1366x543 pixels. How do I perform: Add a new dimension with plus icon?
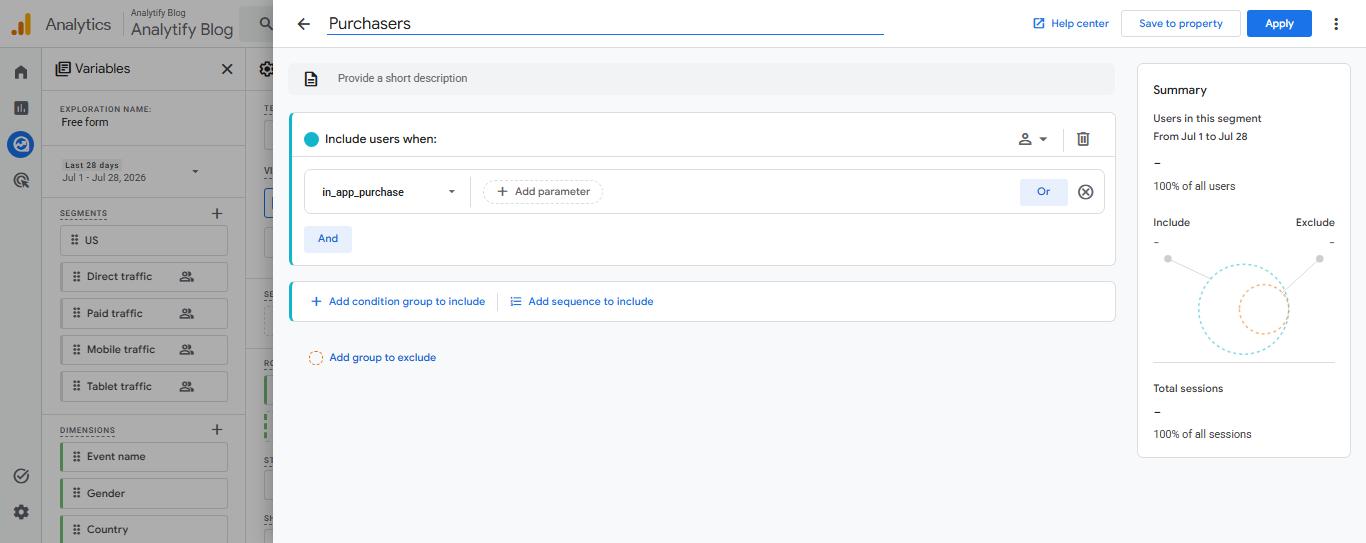click(x=217, y=430)
